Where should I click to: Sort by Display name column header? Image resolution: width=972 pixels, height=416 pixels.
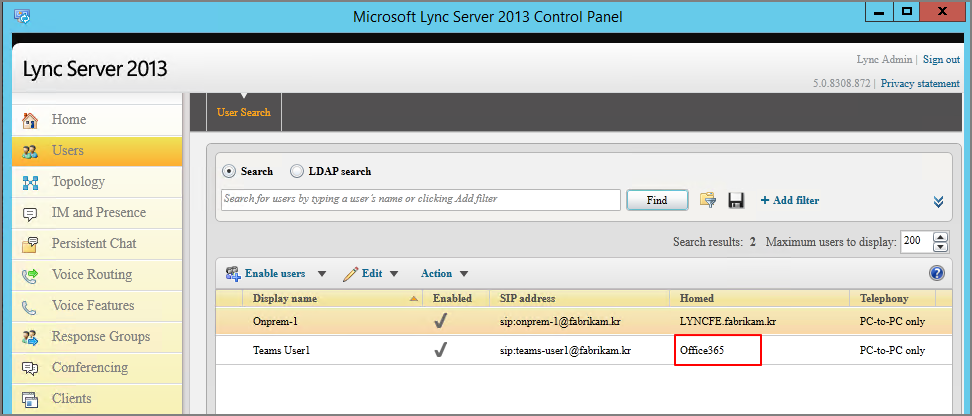[331, 298]
